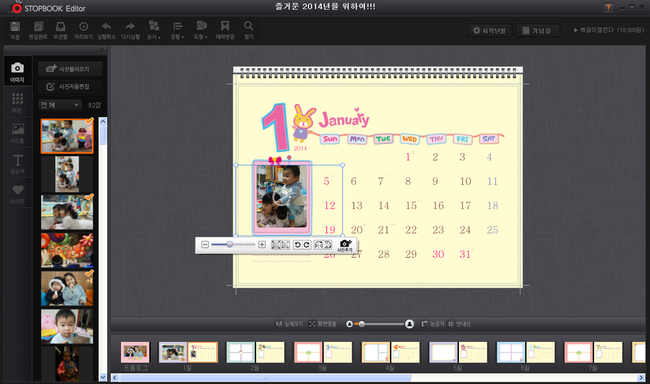Open the Text (T) sidebar panel
Image resolution: width=650 pixels, height=384 pixels.
17,163
